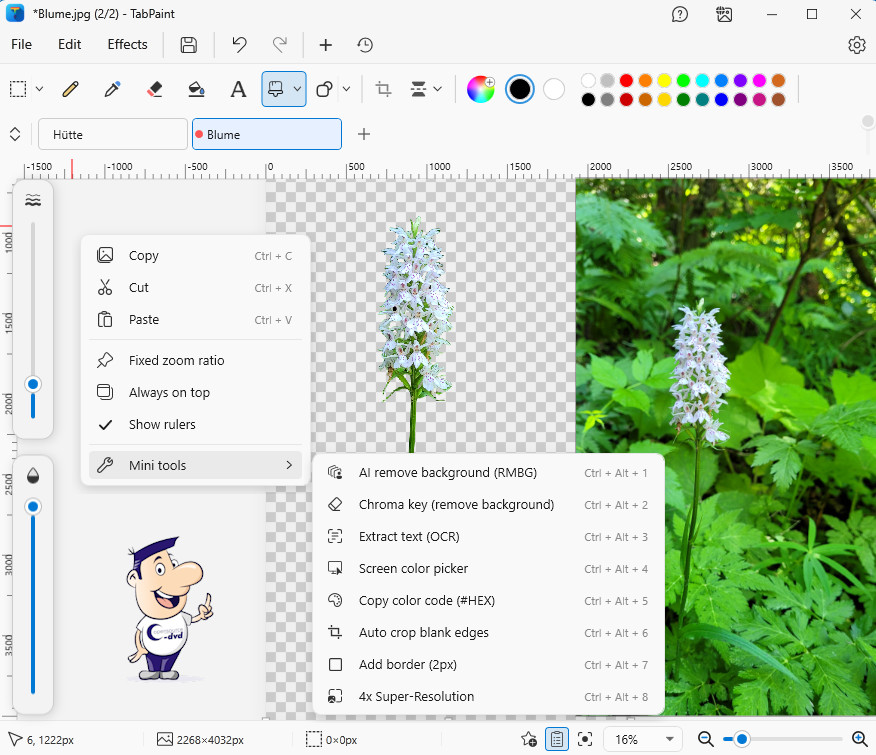Select the Eraser tool
Image resolution: width=876 pixels, height=755 pixels.
[x=154, y=89]
